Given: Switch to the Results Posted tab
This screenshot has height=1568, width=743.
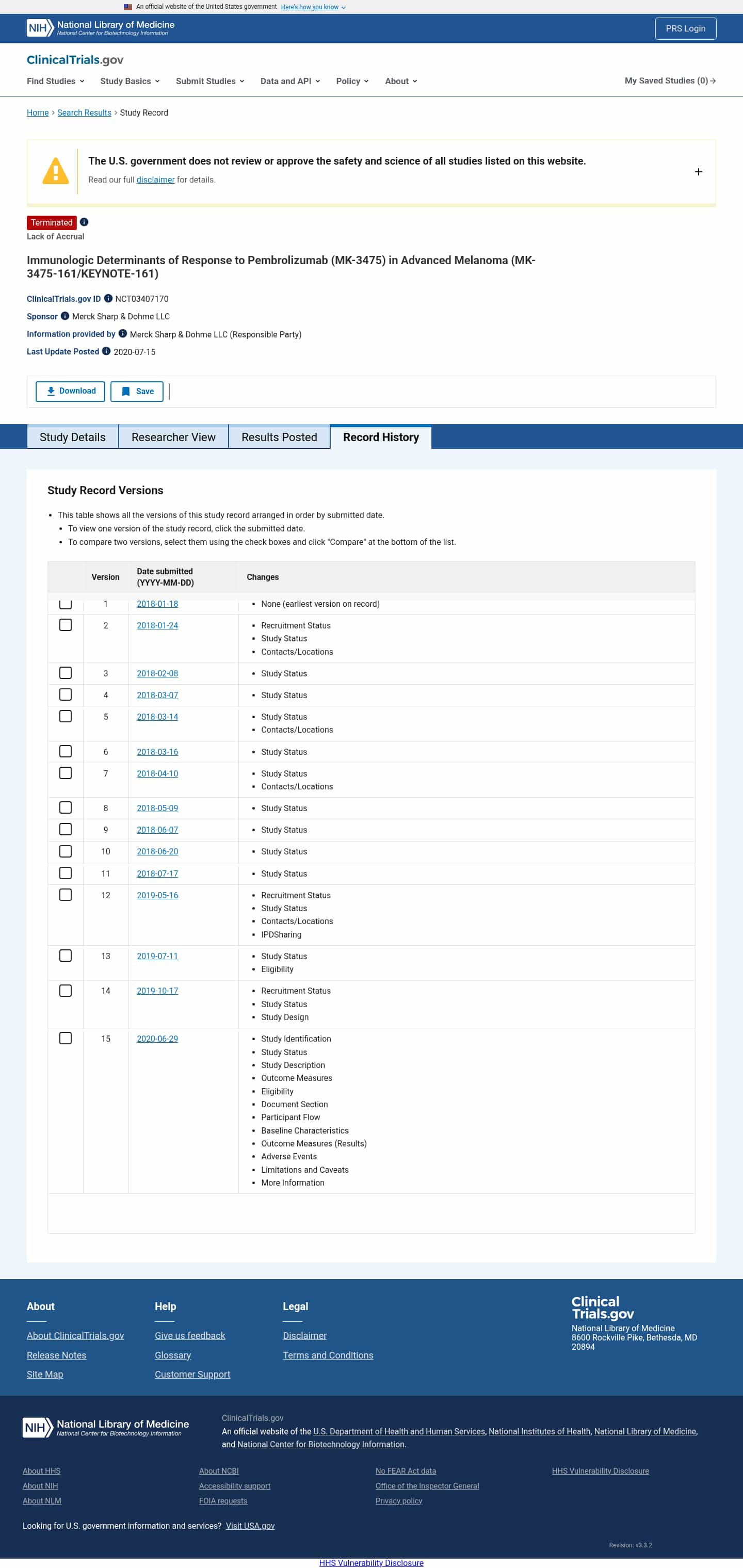Looking at the screenshot, I should click(279, 437).
